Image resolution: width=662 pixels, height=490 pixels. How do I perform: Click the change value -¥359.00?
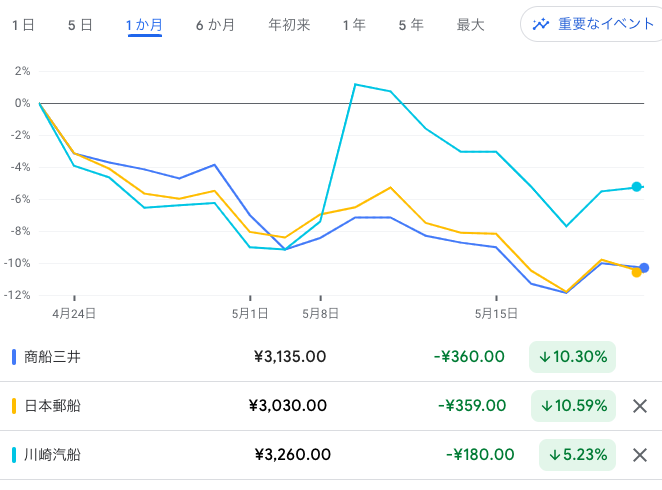tap(472, 406)
